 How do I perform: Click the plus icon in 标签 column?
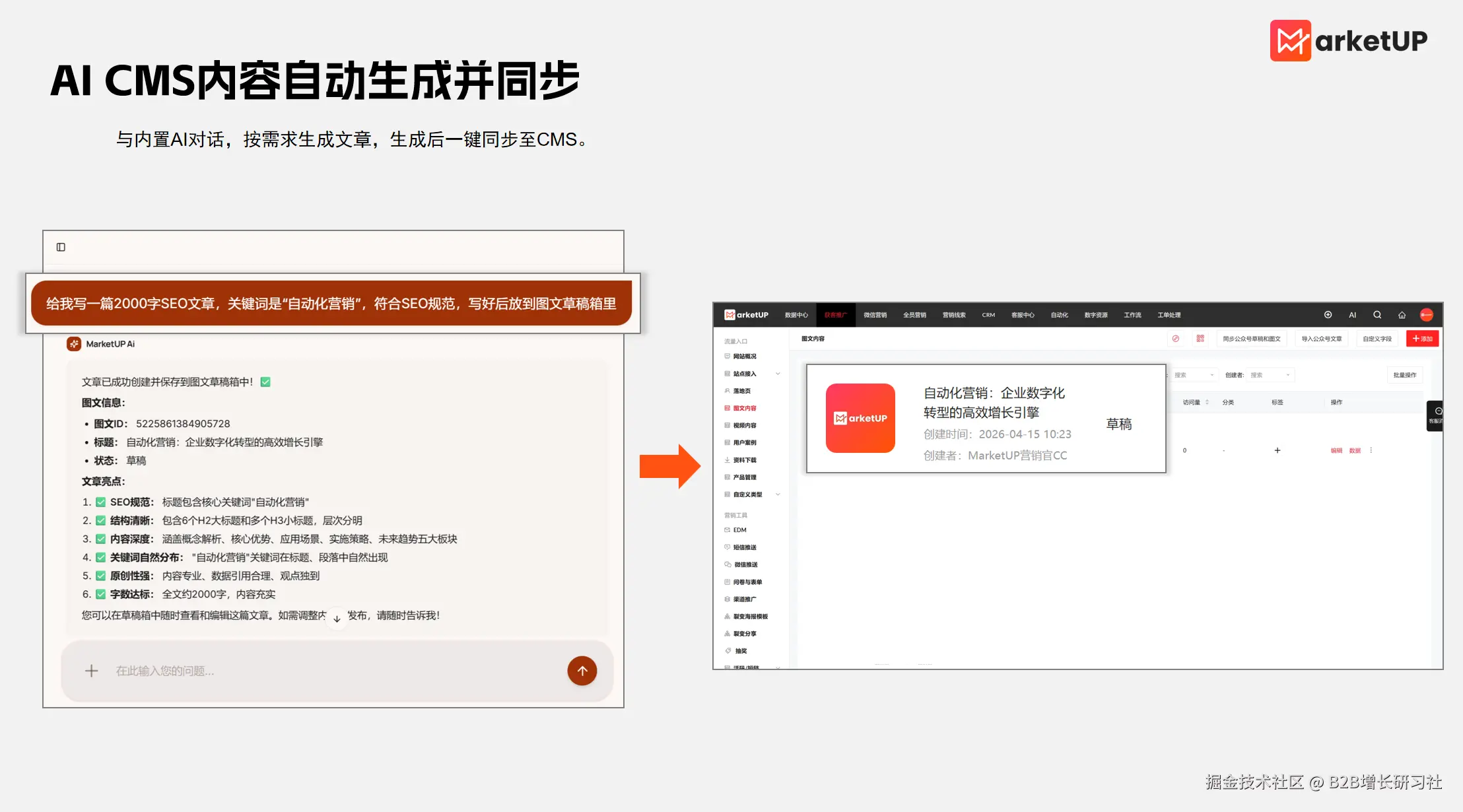(x=1277, y=450)
